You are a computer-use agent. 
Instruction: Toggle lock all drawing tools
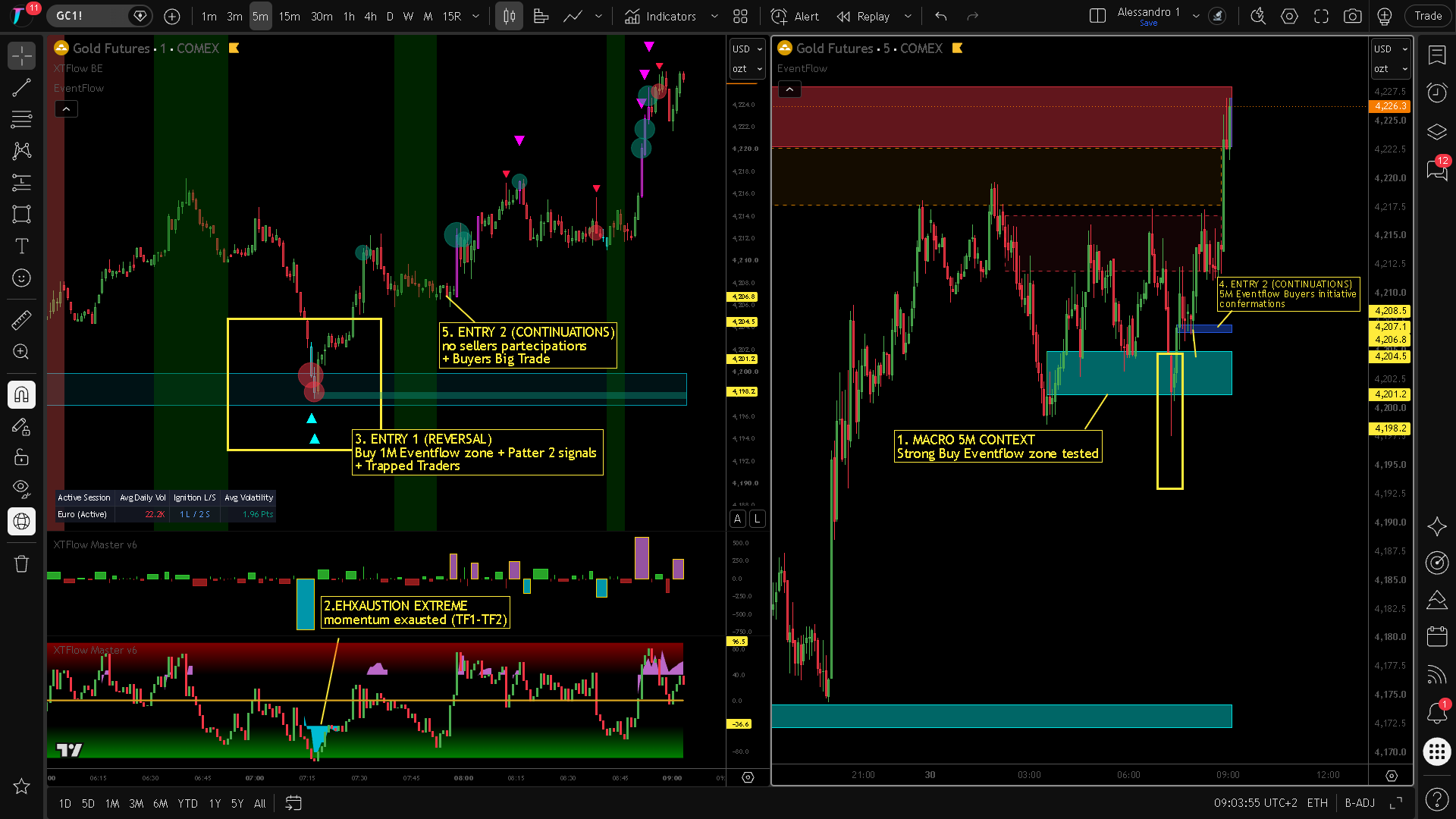[x=21, y=457]
